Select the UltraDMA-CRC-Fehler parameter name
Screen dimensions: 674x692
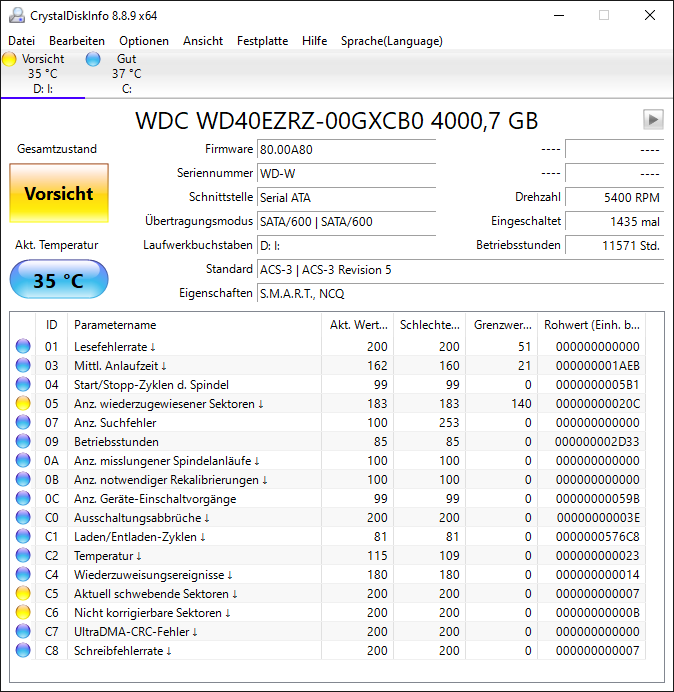136,632
